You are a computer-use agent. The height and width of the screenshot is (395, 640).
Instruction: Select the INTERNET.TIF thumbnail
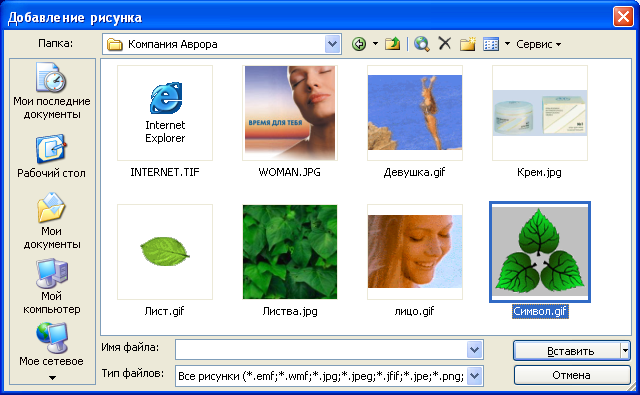coord(165,113)
